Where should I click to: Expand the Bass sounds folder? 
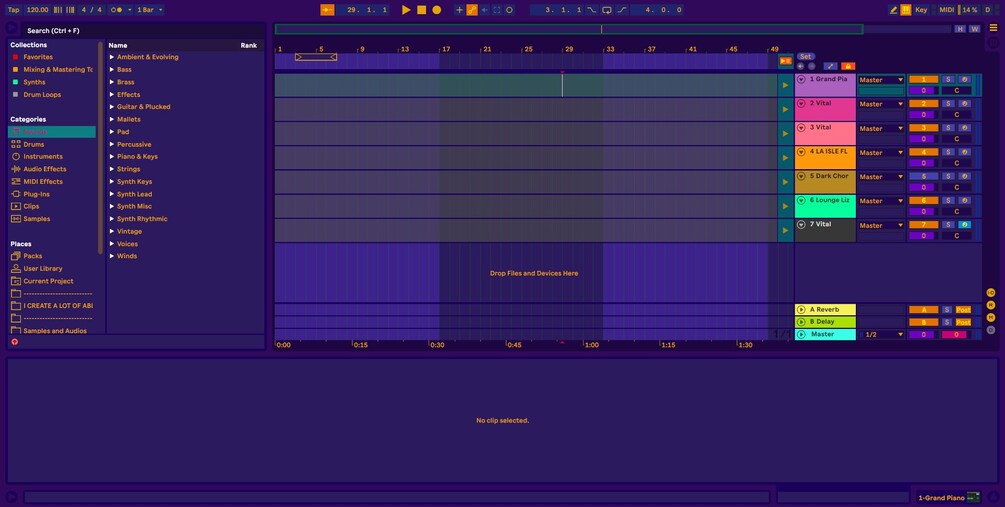112,69
